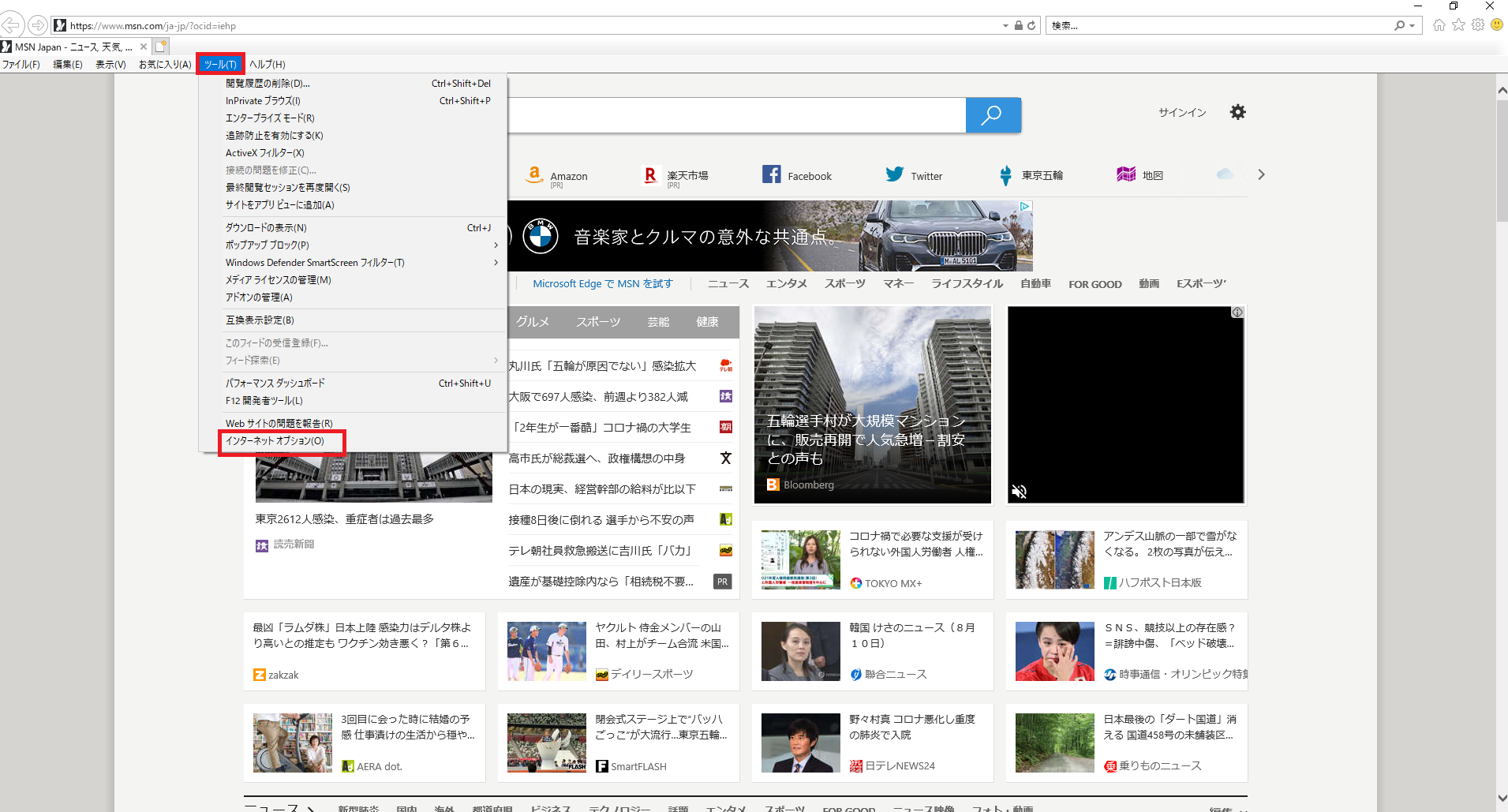1508x812 pixels.
Task: Click the blue search magnifier button
Action: (992, 115)
